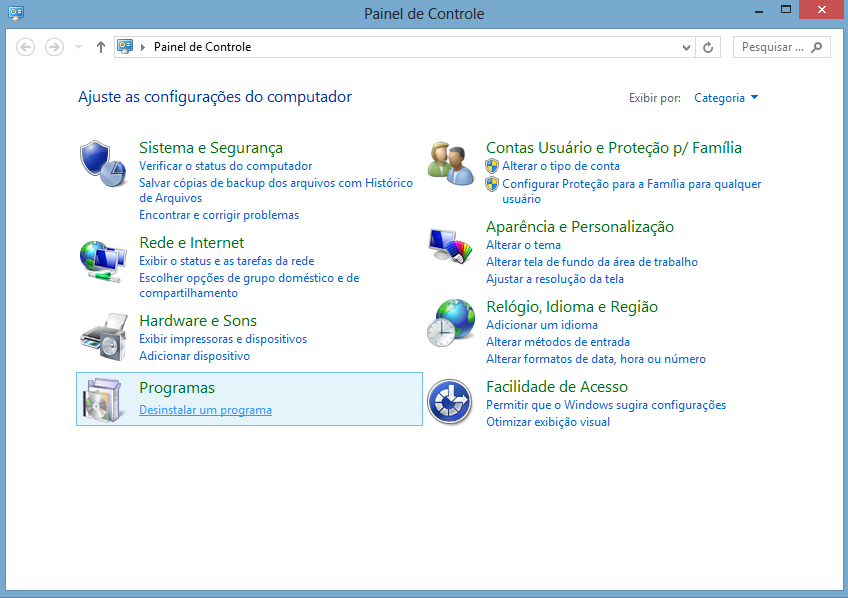848x598 pixels.
Task: Open the Relógio, Idioma e Região clock icon
Action: pos(450,323)
